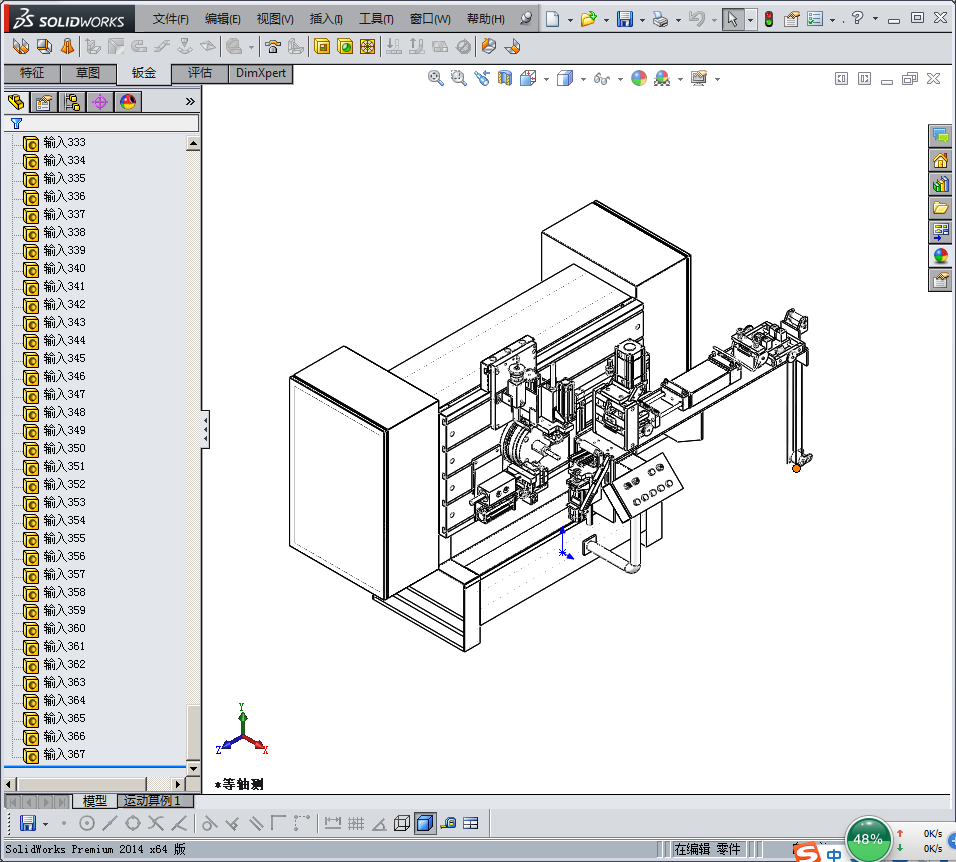Open SolidWorks Resources home icon in task pane
Viewport: 956px width, 862px height.
click(x=940, y=160)
